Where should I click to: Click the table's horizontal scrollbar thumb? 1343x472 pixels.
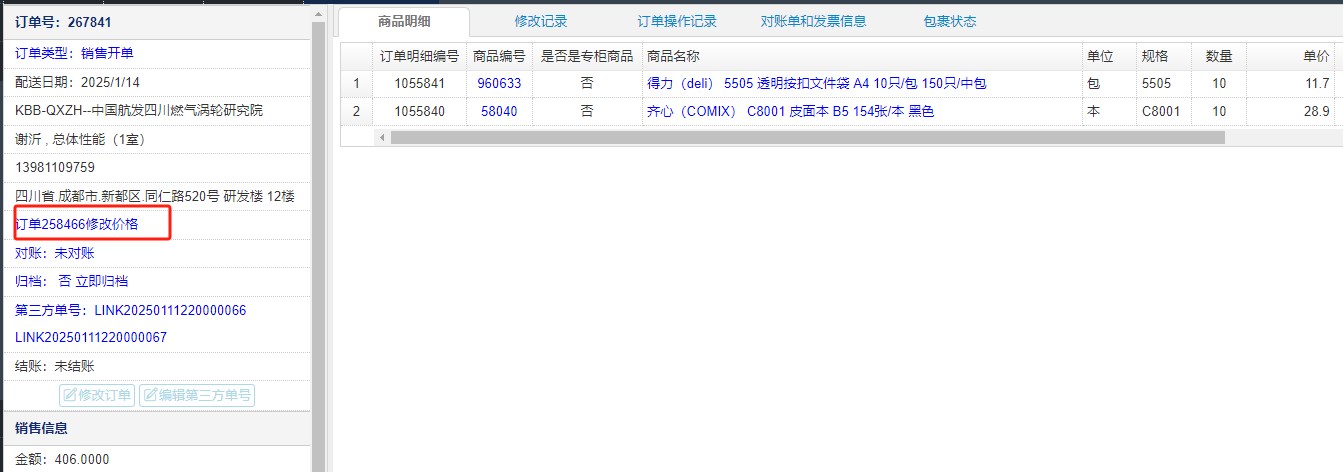coord(807,138)
